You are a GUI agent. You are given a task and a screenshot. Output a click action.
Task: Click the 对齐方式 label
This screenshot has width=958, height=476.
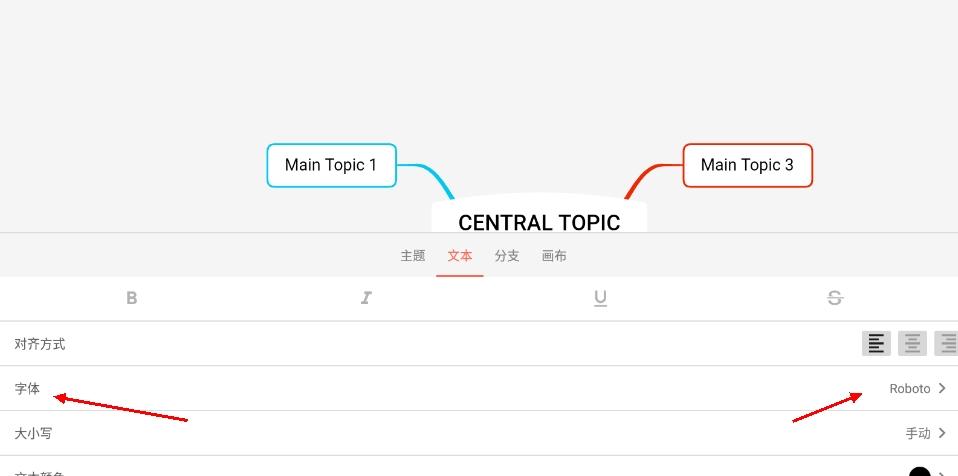coord(40,344)
